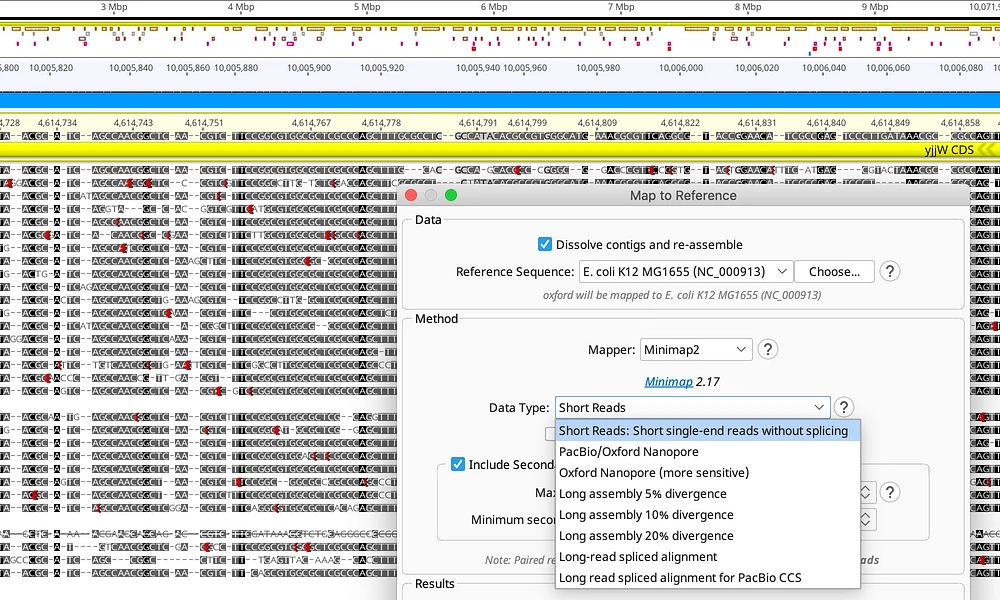Uncheck Dissolve contigs and re-assemble
1000x600 pixels.
(543, 244)
